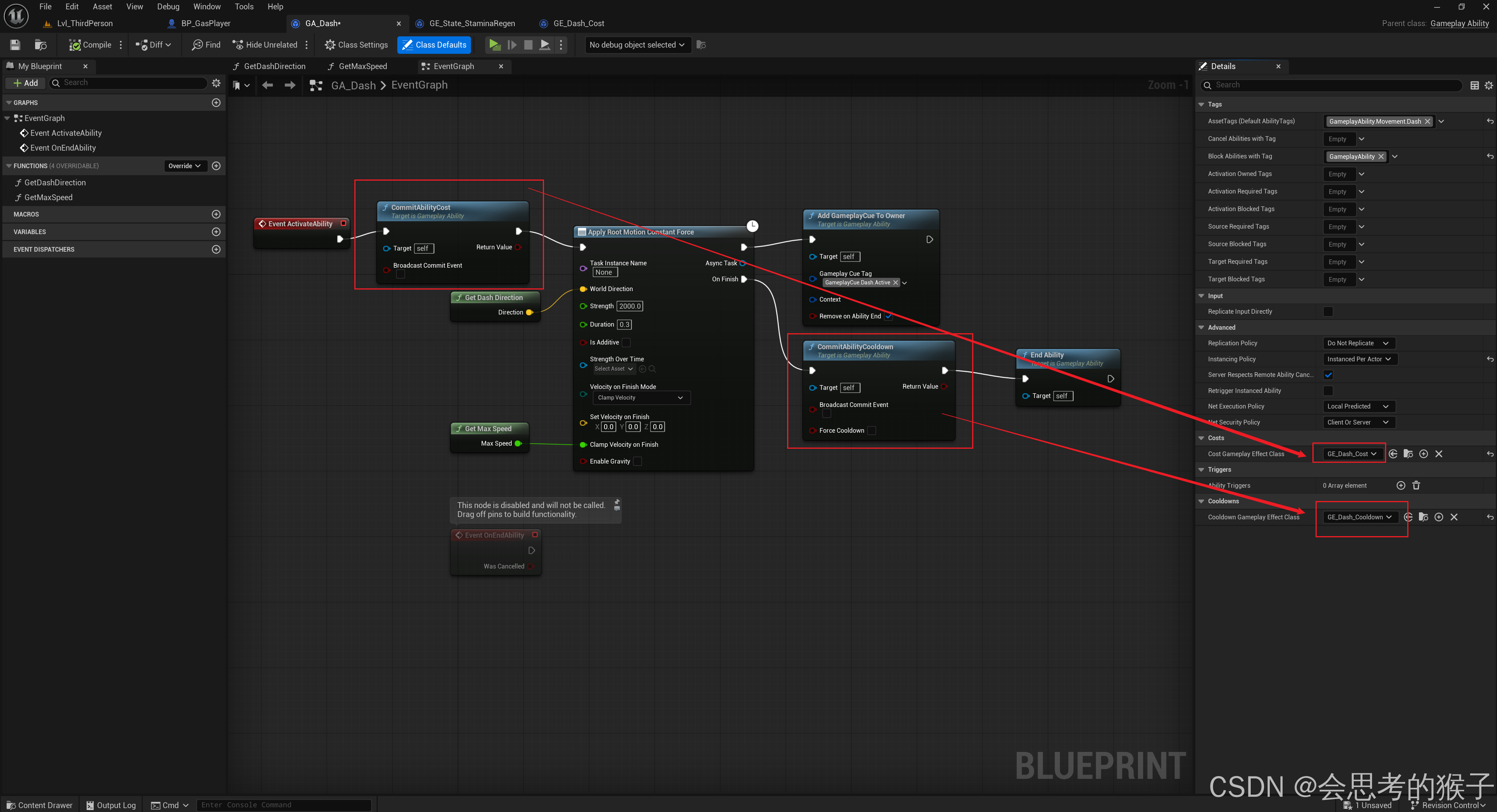Collapse the Tags section in Details
The height and width of the screenshot is (812, 1497).
(1202, 105)
